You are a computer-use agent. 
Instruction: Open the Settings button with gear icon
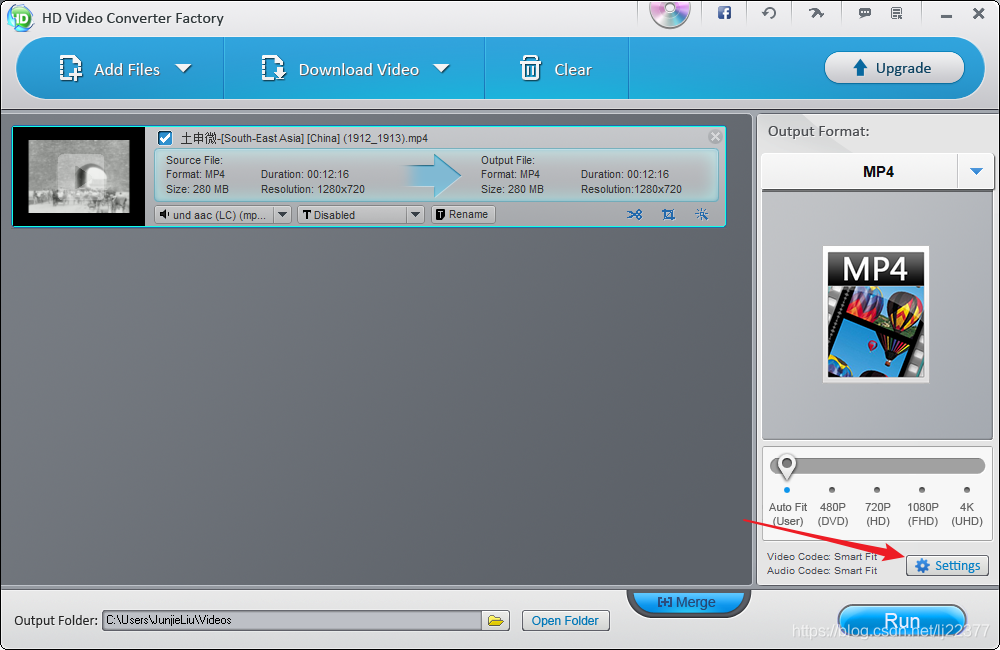(948, 566)
